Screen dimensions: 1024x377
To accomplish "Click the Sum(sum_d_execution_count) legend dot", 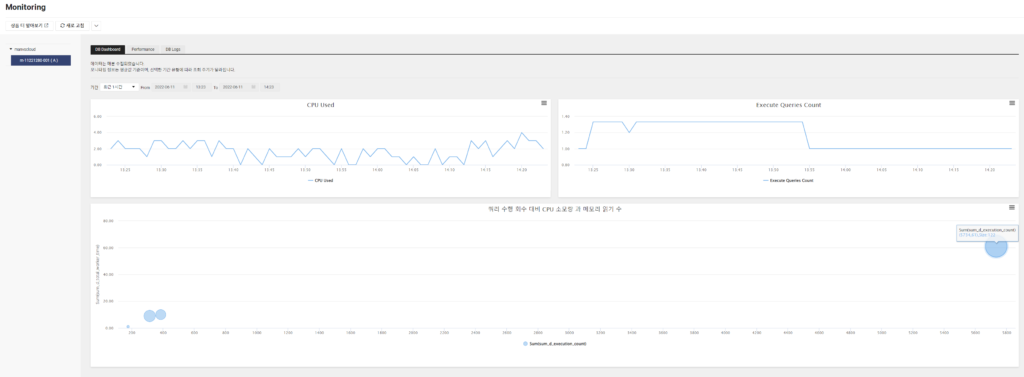I will tap(526, 343).
